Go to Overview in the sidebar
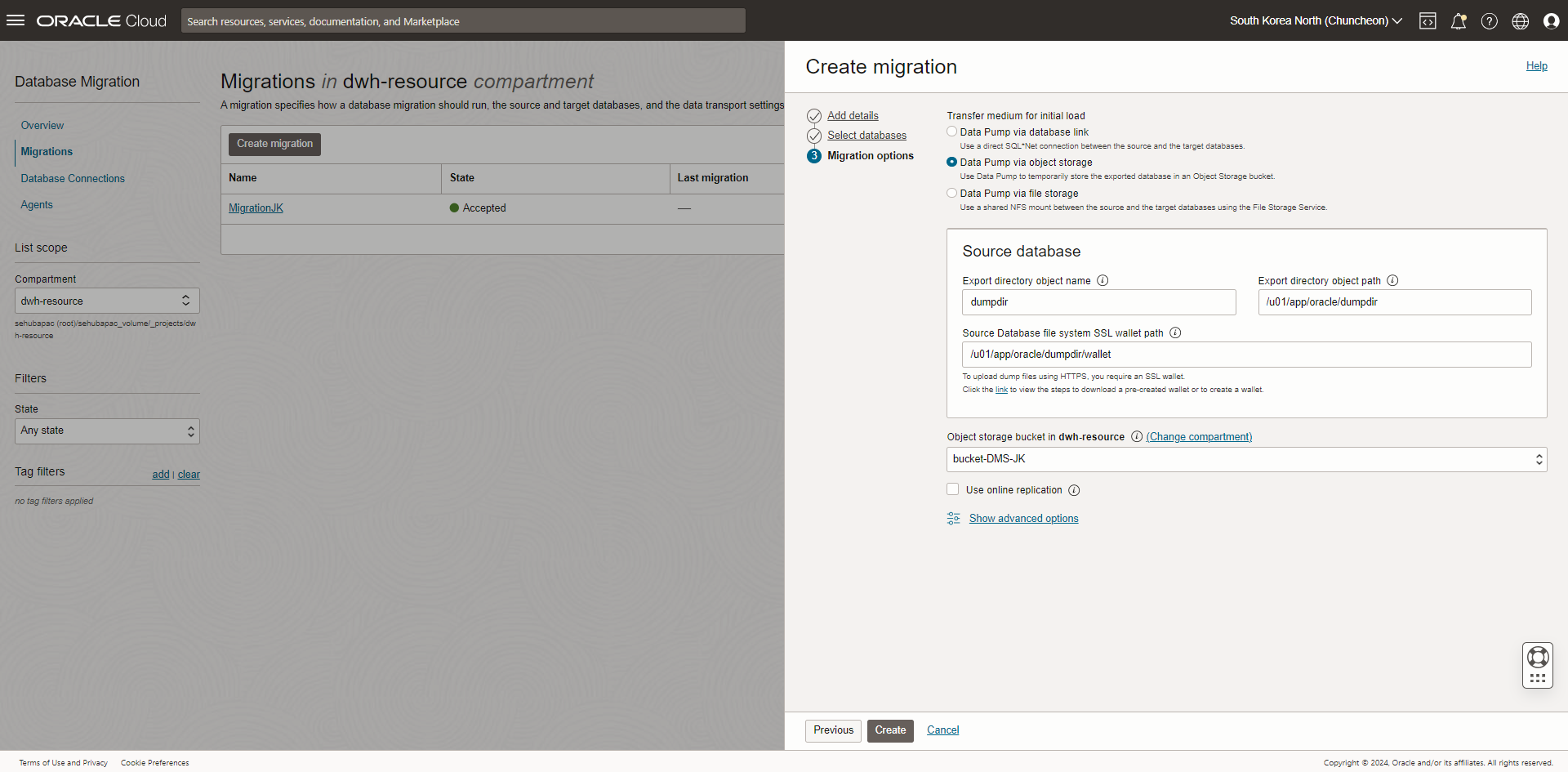Screen dimensions: 1568x772 point(42,126)
